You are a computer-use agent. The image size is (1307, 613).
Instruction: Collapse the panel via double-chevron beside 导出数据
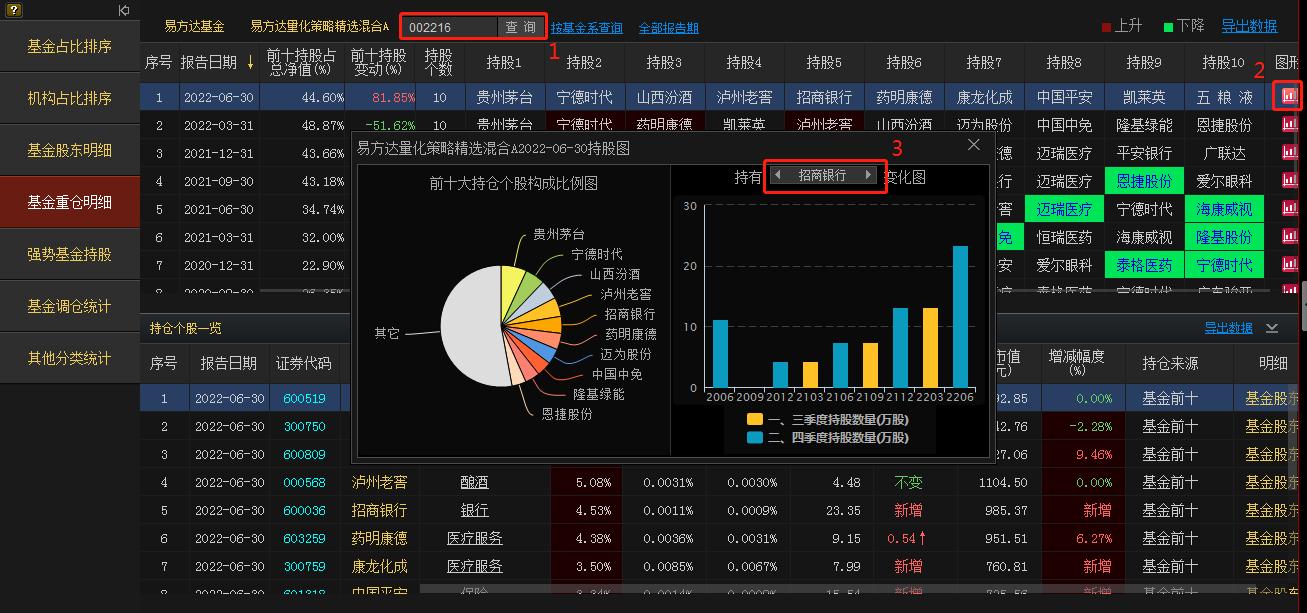coord(1271,328)
